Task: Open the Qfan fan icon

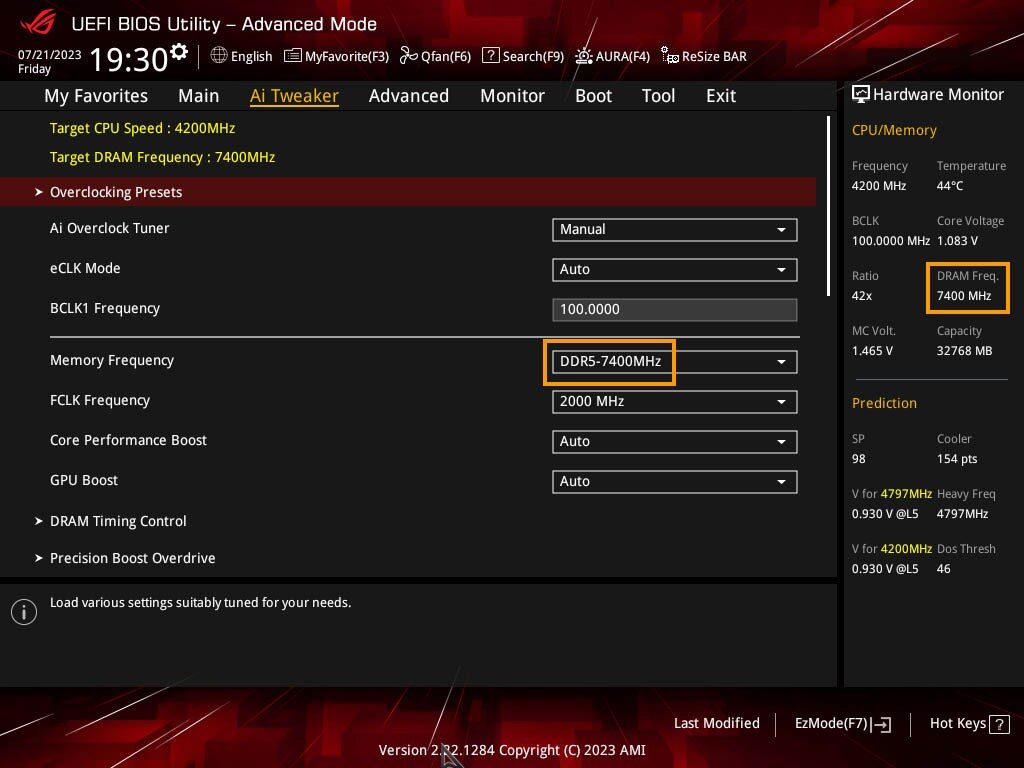Action: (x=408, y=56)
